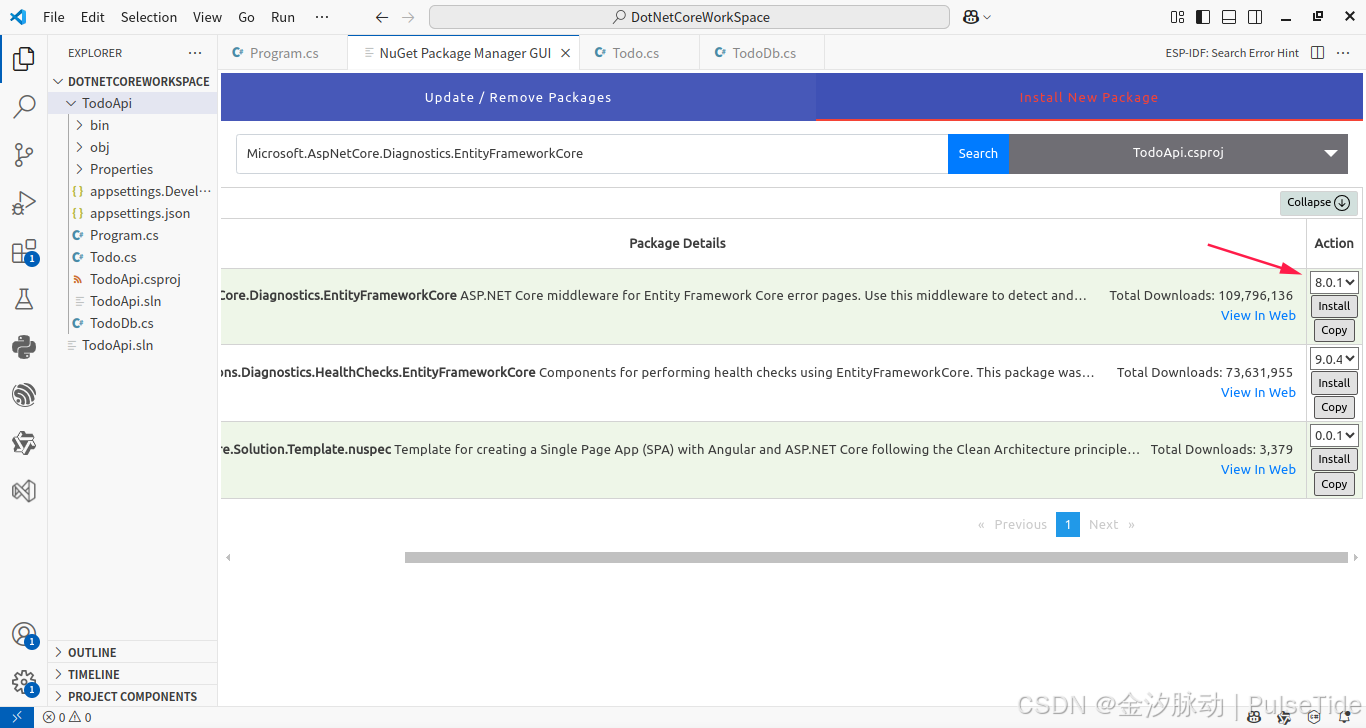
Task: Go forward with the right arrow
Action: point(407,17)
